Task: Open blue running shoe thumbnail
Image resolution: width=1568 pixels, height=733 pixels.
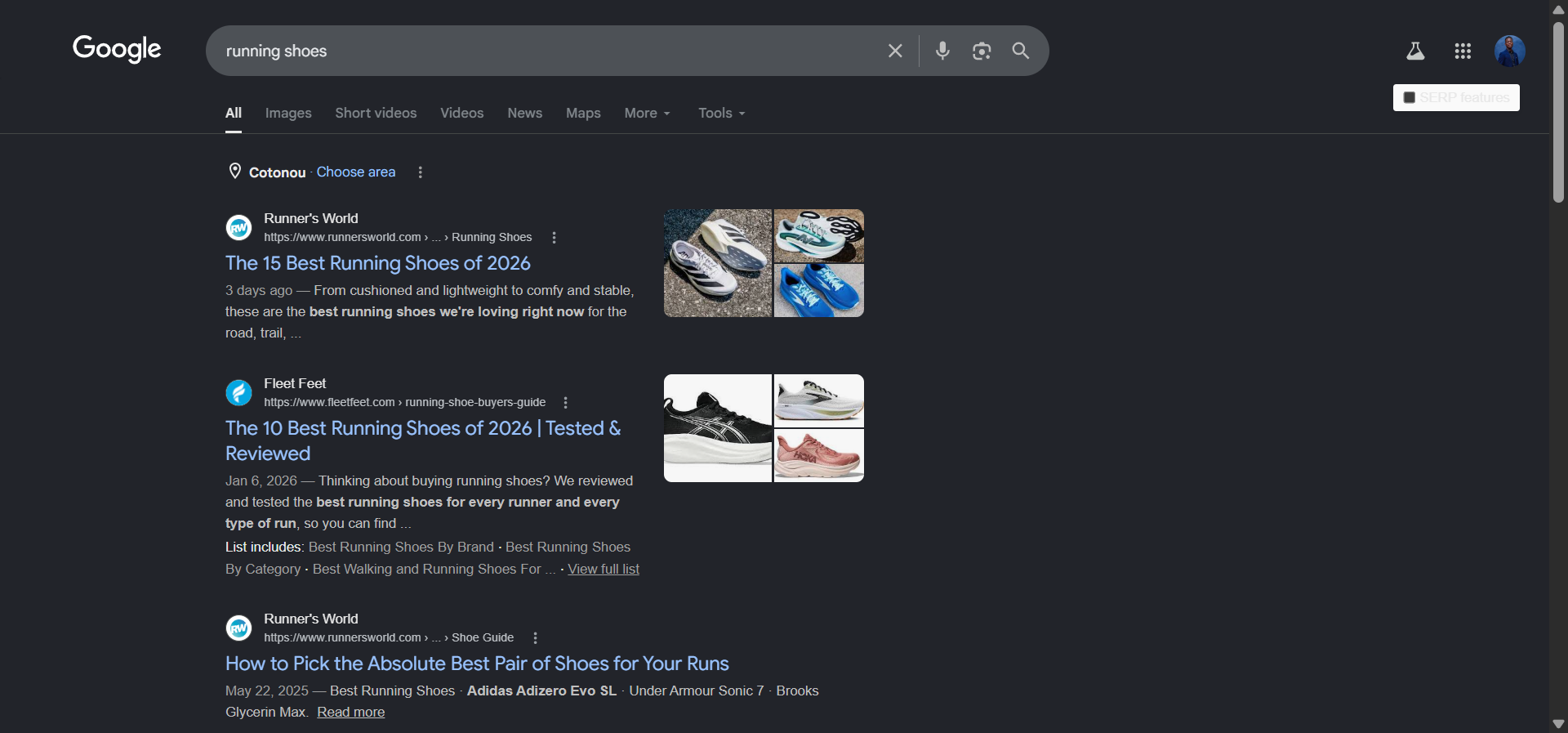Action: (x=819, y=291)
